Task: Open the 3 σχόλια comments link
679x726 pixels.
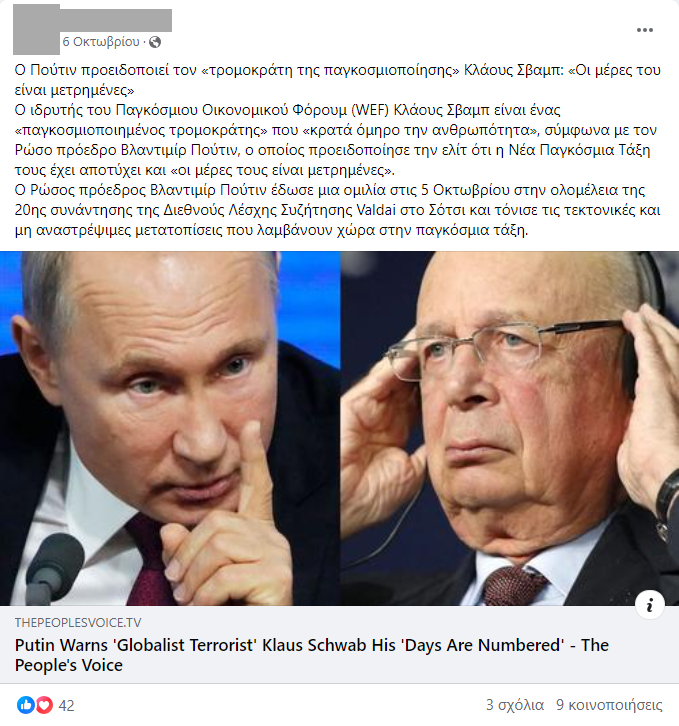Action: [515, 705]
